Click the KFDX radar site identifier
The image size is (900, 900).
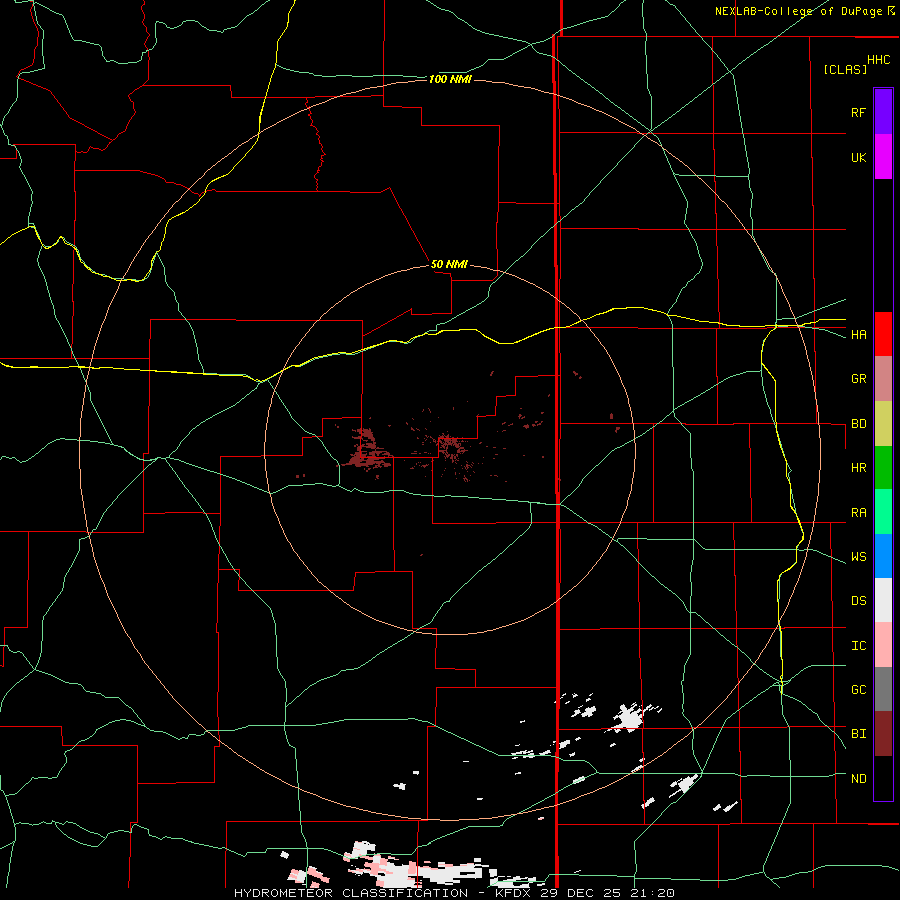[x=515, y=893]
